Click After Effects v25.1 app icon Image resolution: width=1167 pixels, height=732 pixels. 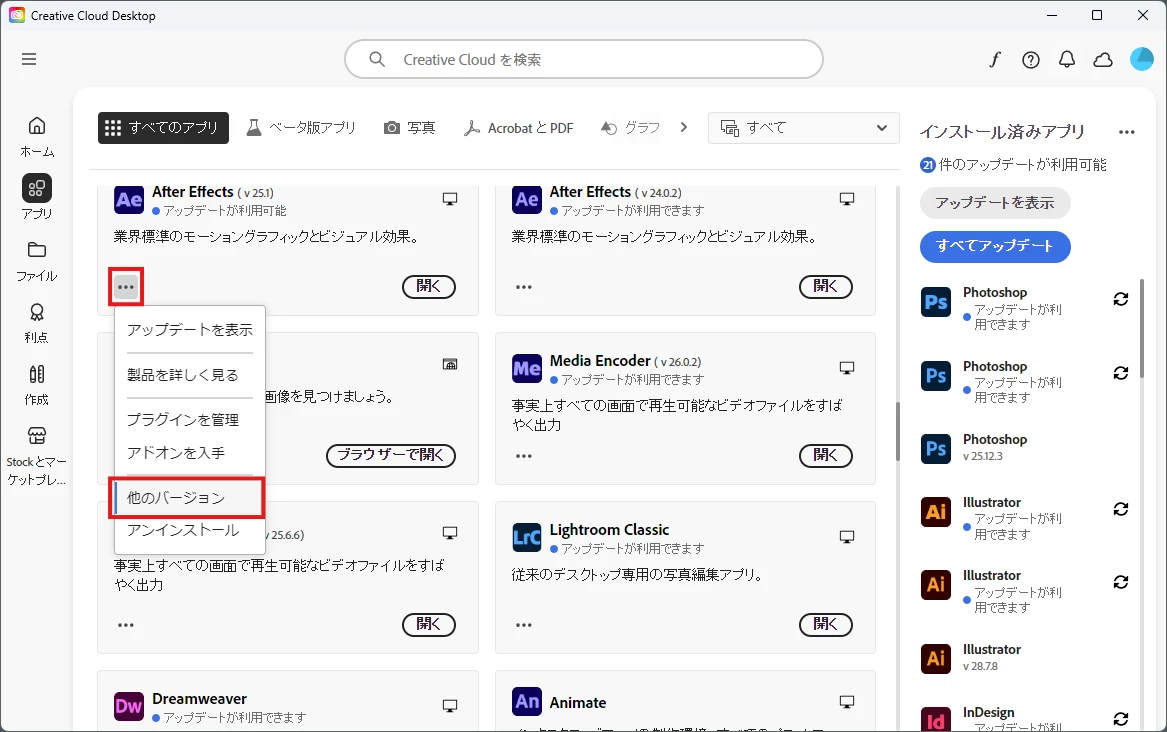coord(129,199)
